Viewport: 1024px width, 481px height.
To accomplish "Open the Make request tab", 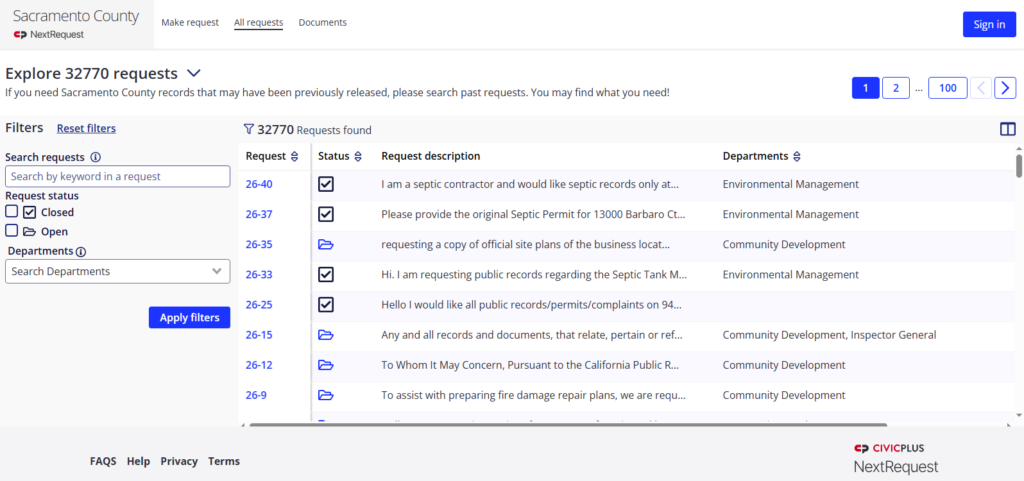I will tap(190, 23).
